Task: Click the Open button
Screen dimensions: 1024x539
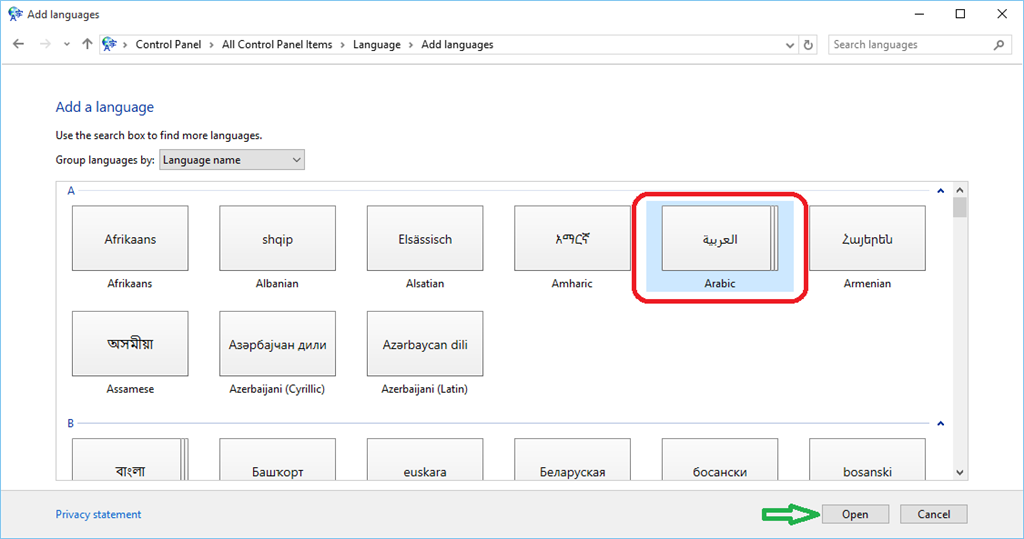Action: (x=855, y=514)
